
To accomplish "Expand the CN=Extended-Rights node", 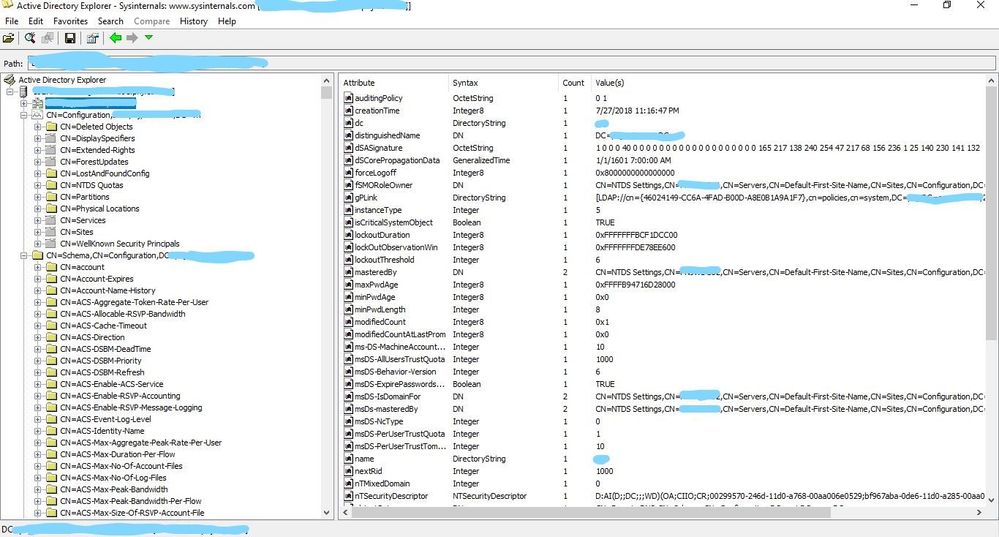I will 38,150.
